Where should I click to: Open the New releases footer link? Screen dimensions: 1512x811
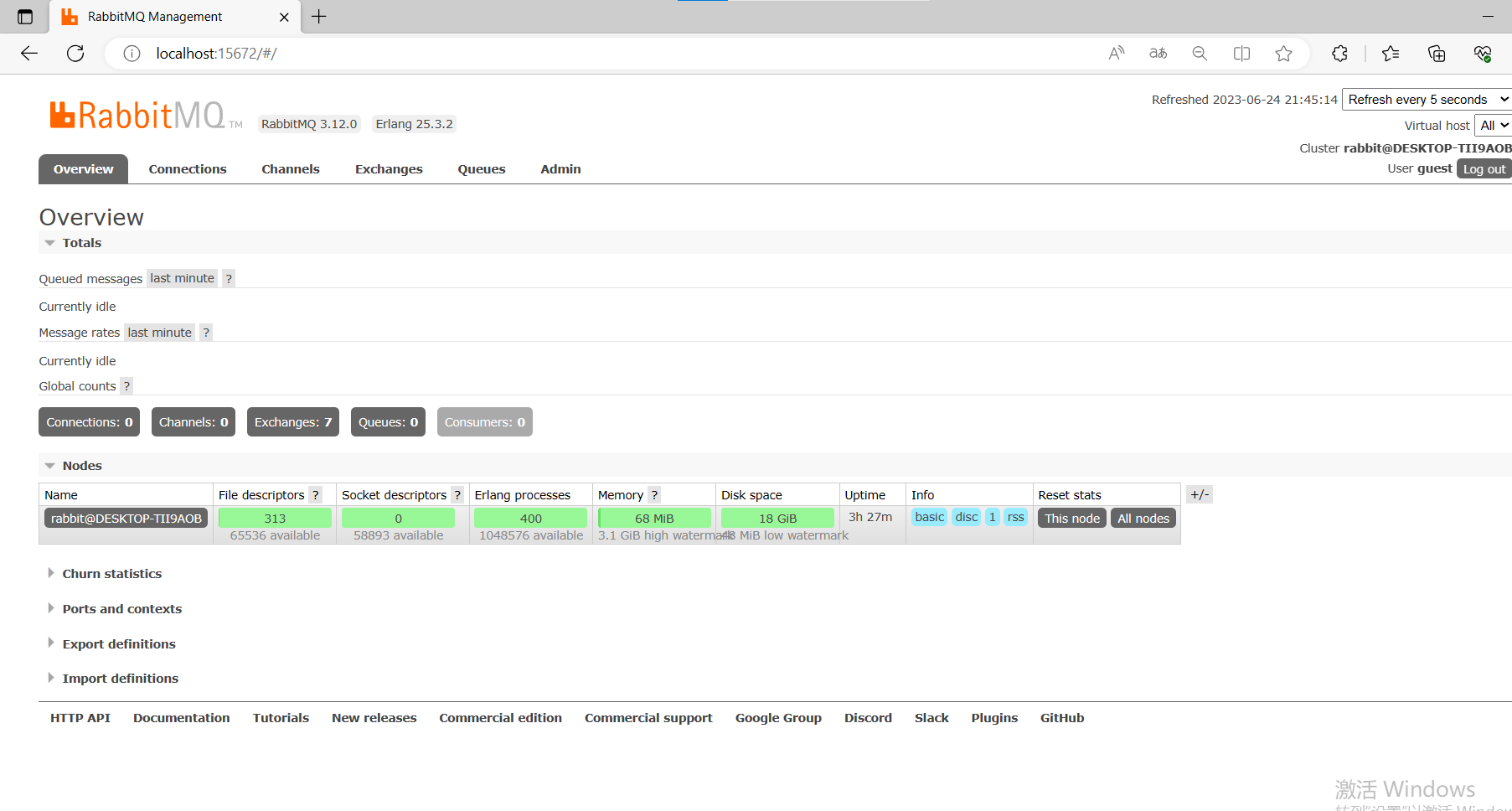click(374, 718)
